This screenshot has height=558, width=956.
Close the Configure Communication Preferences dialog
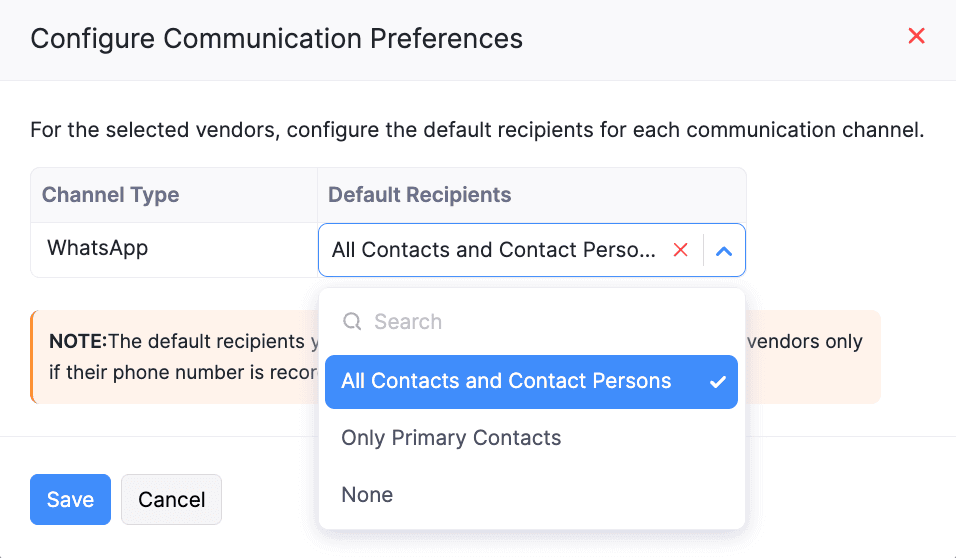[916, 37]
